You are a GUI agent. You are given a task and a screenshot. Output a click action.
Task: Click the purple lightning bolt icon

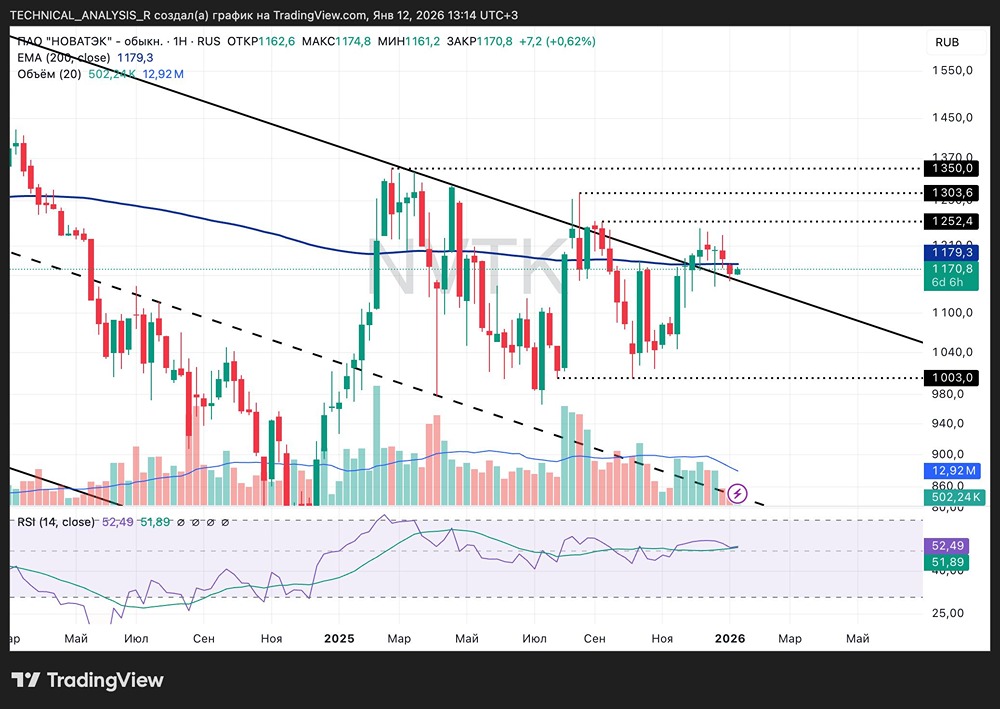click(x=737, y=493)
